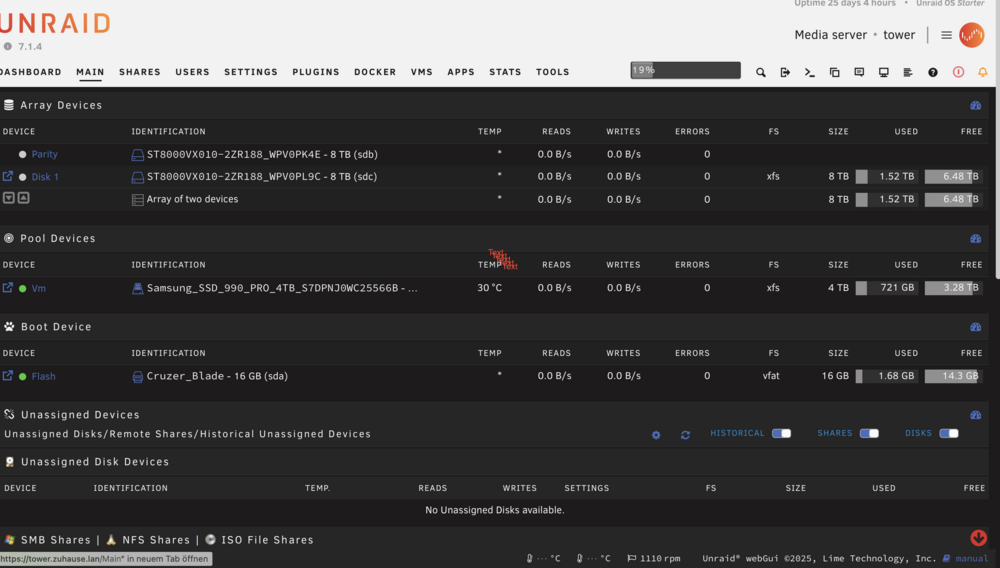Click the Disk 1 1.52 TB used bar
Screen dimensions: 1000x568
(x=888, y=177)
